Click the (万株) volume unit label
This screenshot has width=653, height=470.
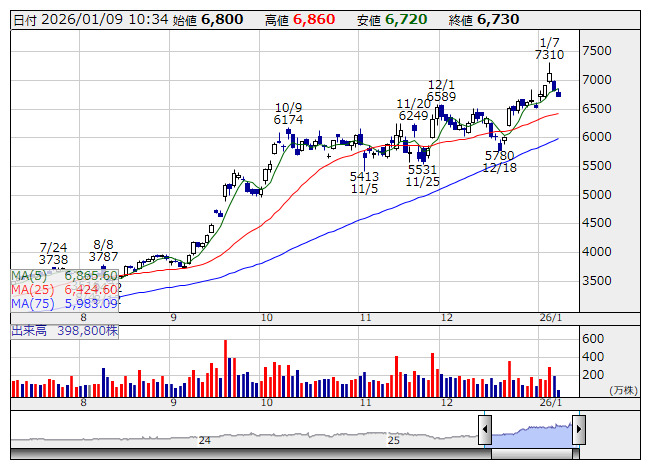[623, 390]
